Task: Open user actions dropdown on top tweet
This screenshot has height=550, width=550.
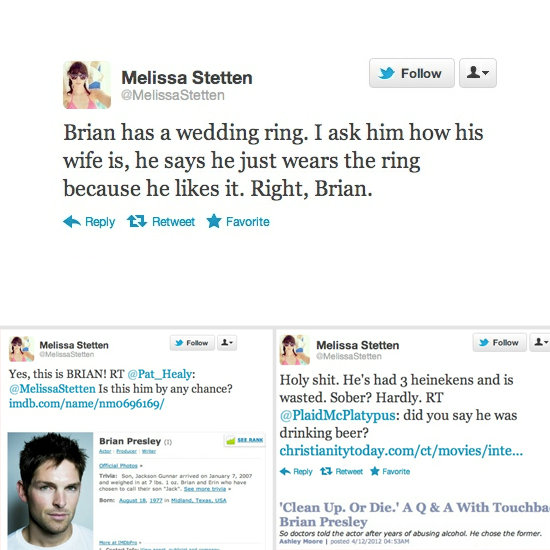Action: [478, 73]
